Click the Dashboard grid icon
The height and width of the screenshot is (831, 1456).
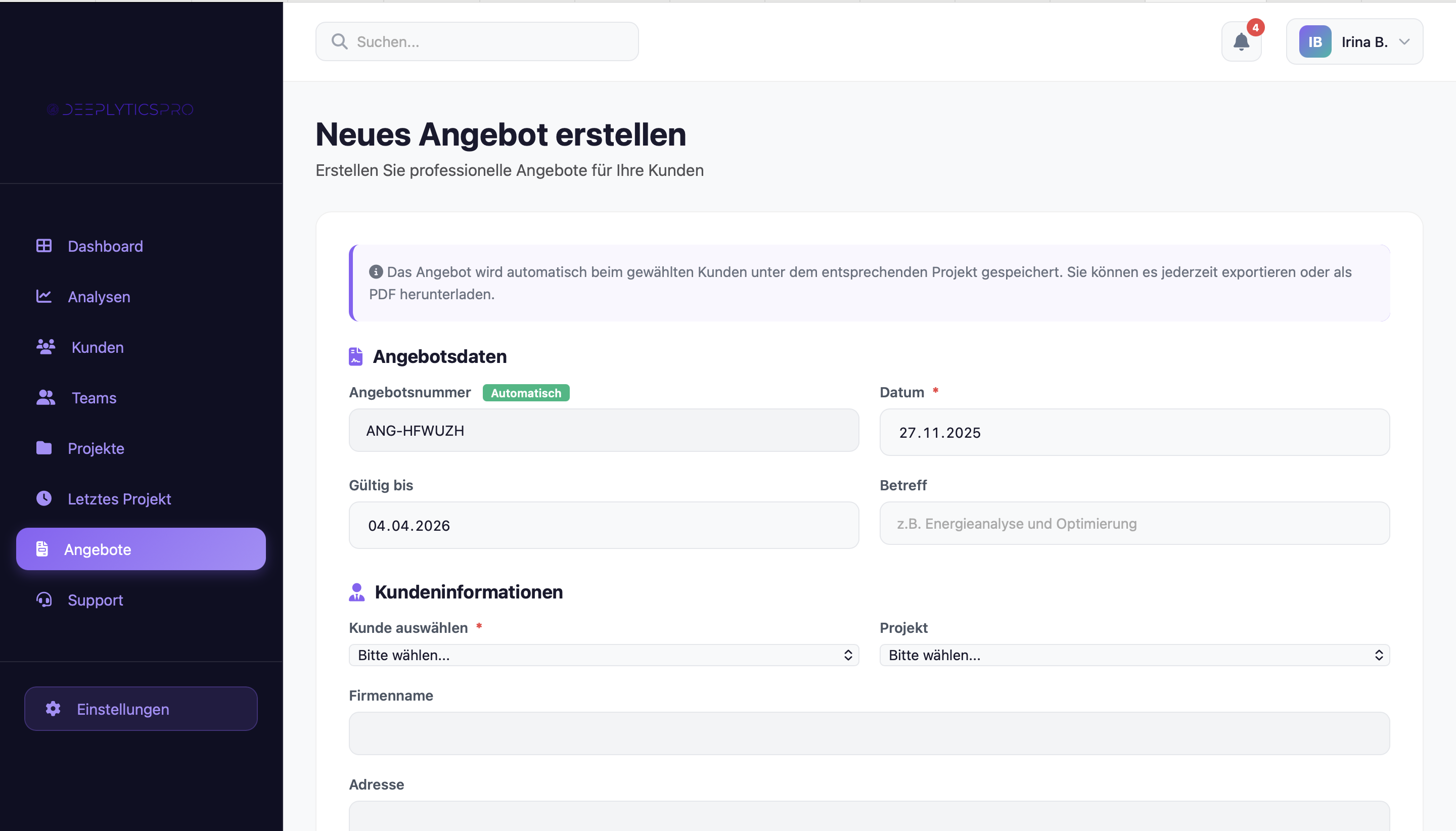click(44, 246)
